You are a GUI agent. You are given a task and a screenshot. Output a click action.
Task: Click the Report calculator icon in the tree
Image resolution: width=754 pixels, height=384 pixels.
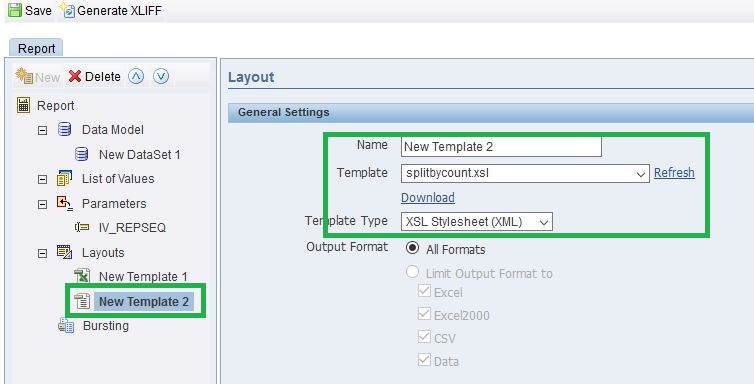point(23,105)
